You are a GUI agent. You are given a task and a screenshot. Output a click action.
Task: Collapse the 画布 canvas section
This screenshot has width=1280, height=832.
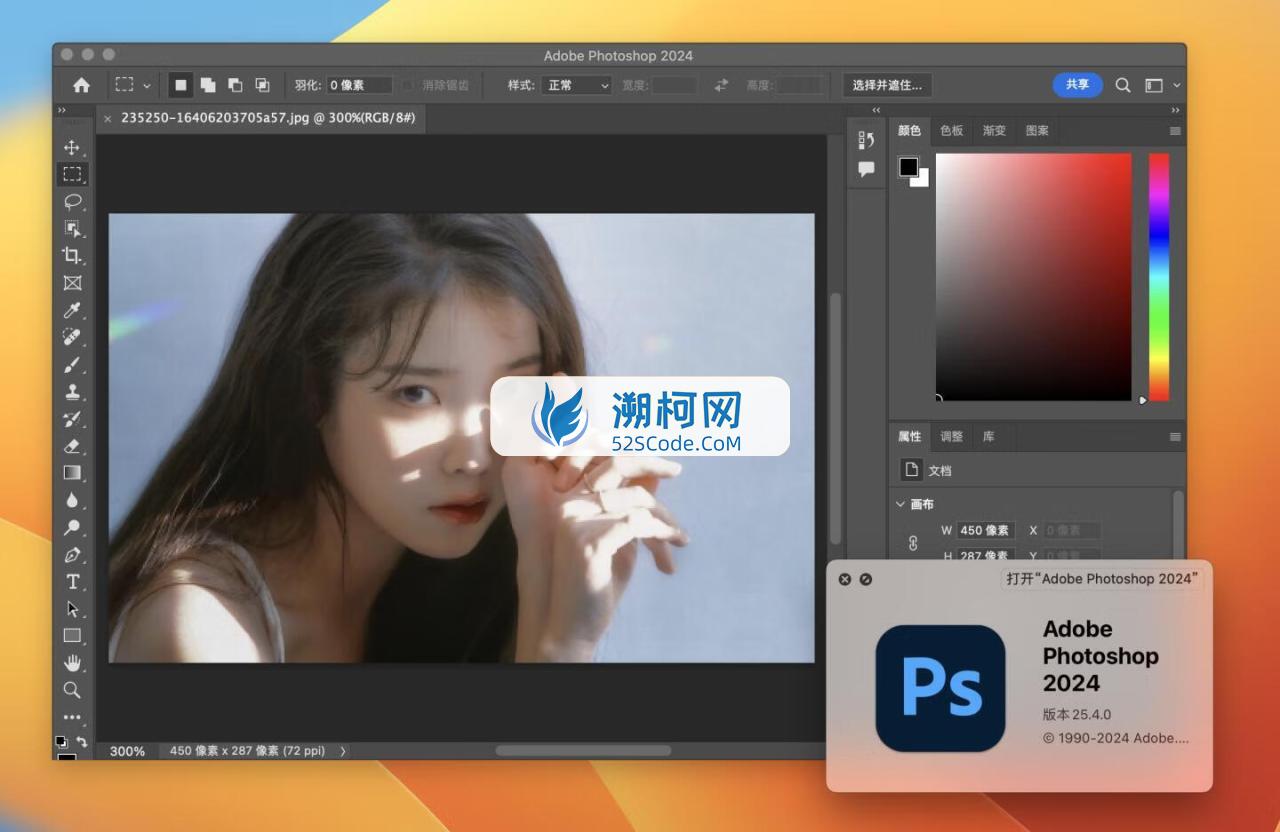point(900,504)
